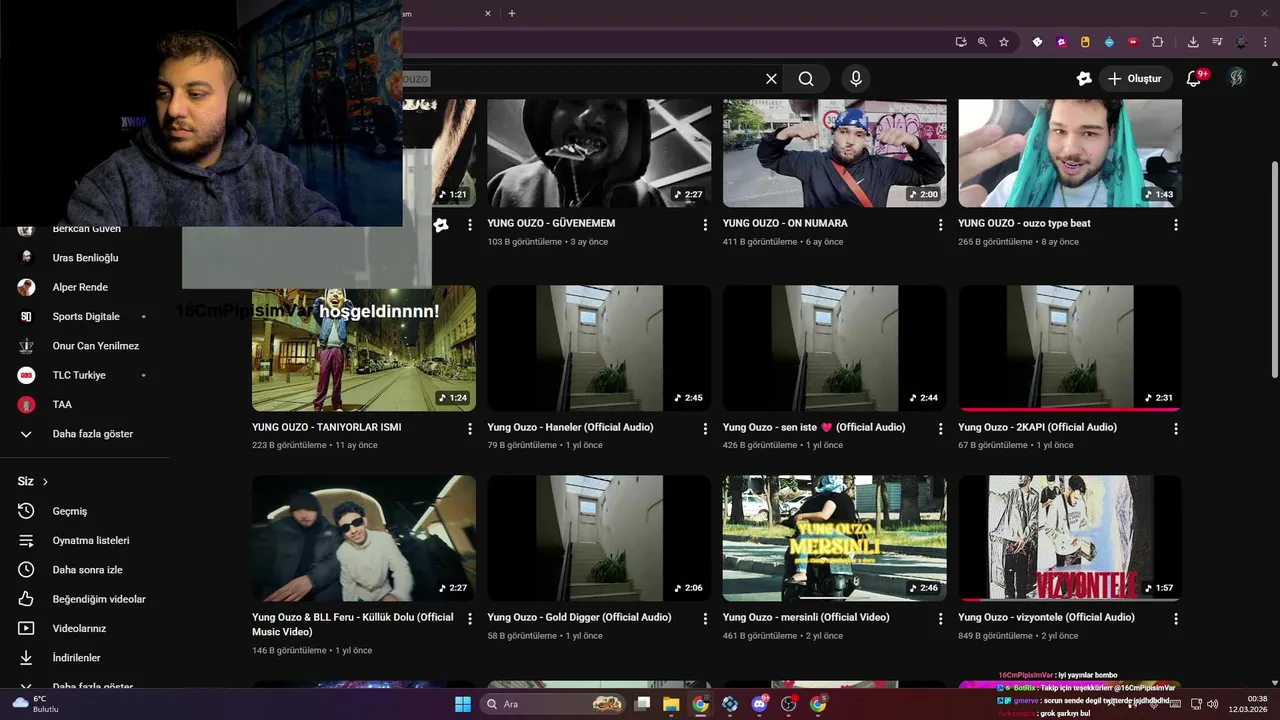Image resolution: width=1280 pixels, height=720 pixels.
Task: Click the search magnifier button
Action: 806,79
